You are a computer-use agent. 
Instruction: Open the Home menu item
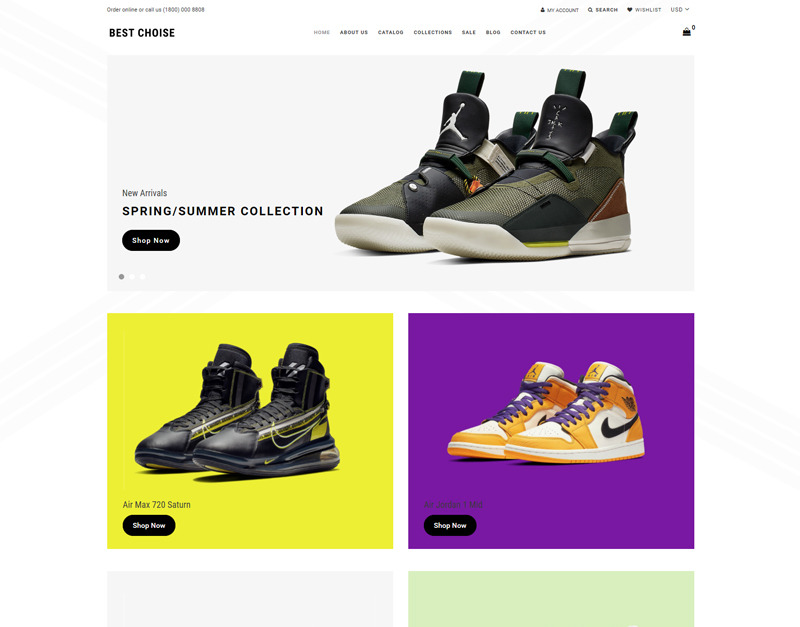click(321, 32)
